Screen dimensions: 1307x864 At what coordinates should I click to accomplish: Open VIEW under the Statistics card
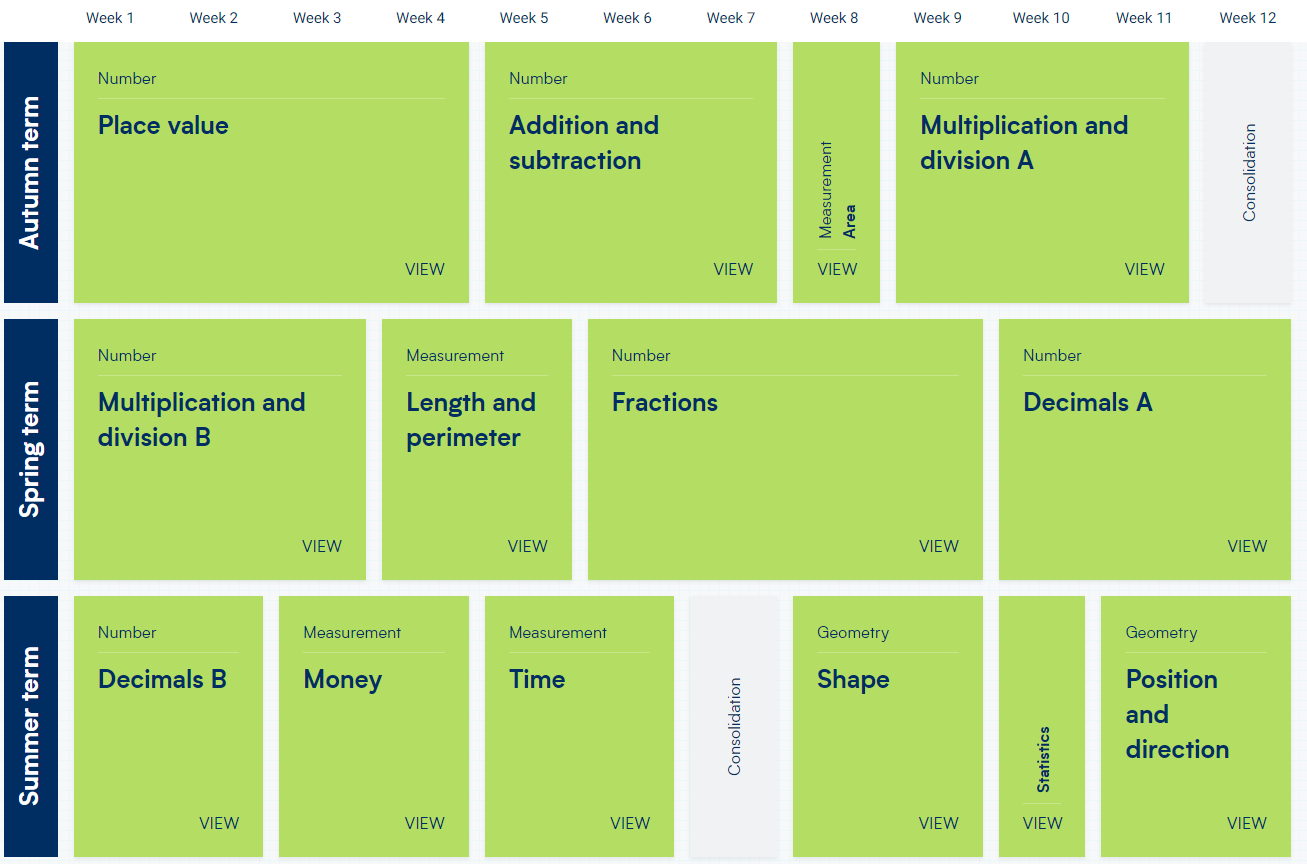point(1042,823)
